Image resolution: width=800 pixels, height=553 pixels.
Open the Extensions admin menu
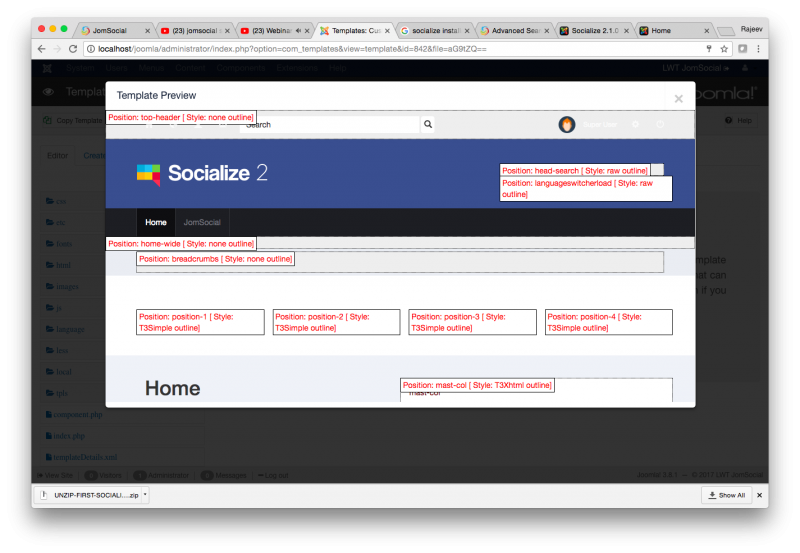coord(297,68)
